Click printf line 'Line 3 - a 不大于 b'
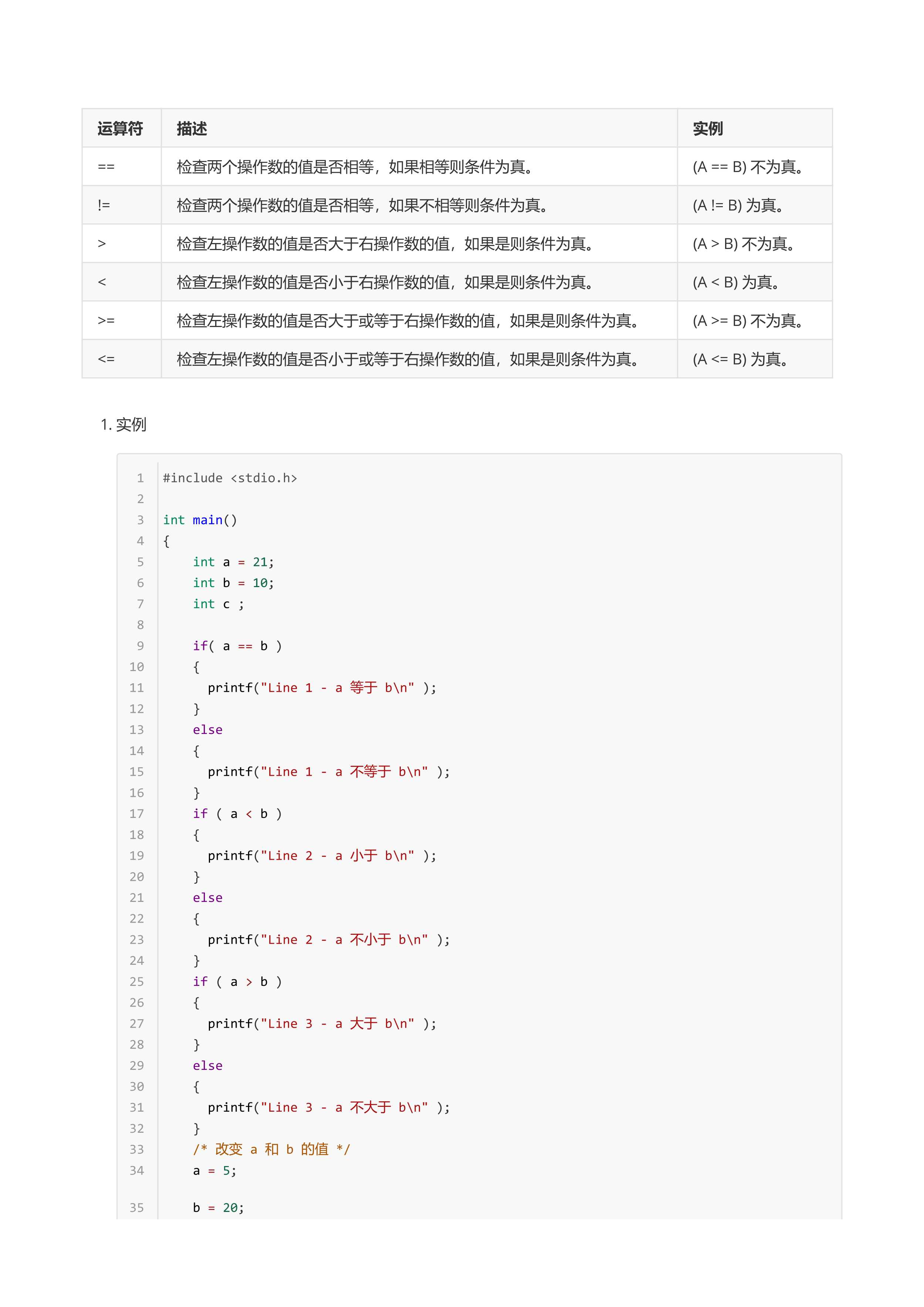 point(329,1108)
